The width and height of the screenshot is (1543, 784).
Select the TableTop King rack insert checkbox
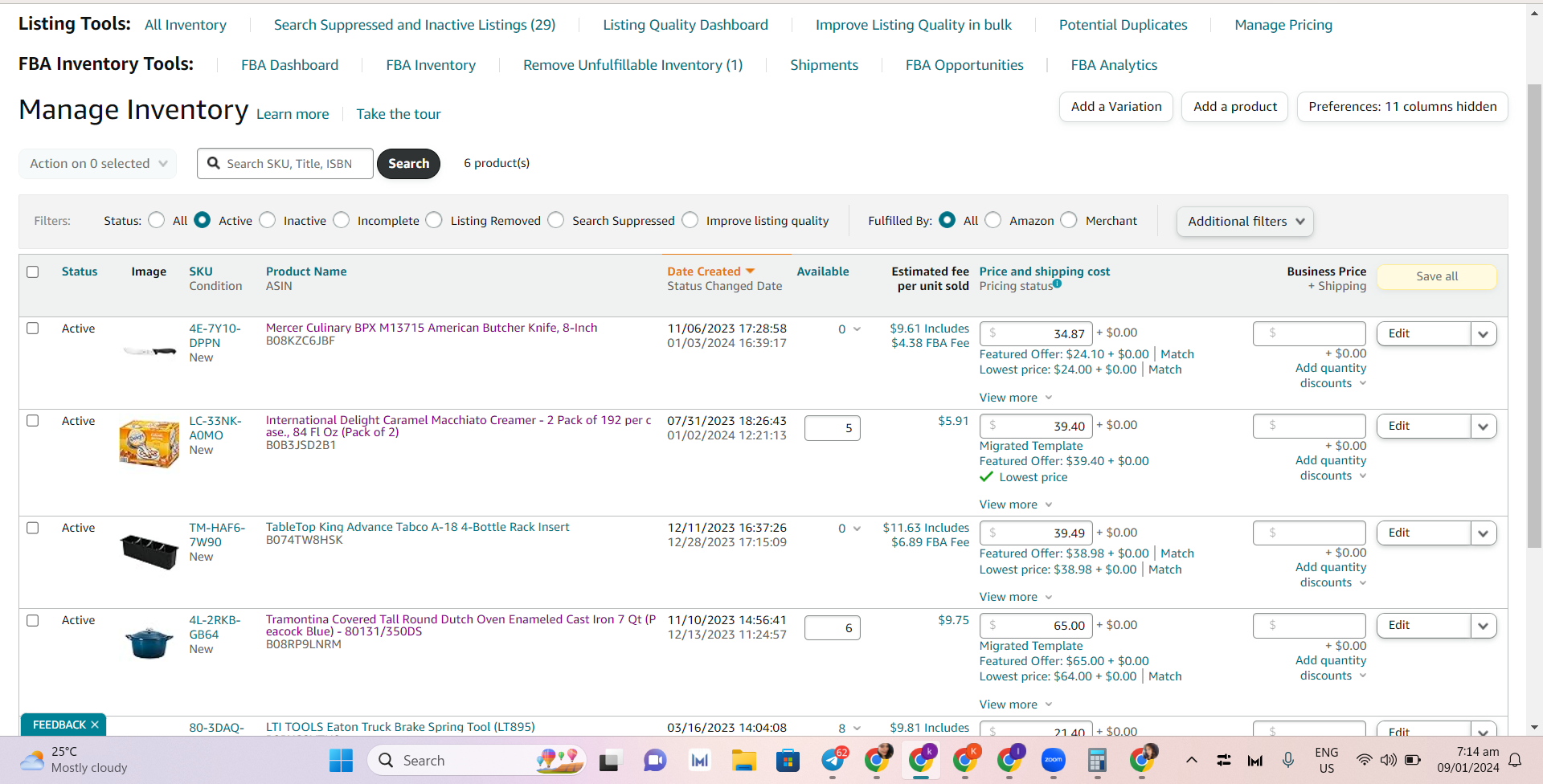click(x=33, y=528)
